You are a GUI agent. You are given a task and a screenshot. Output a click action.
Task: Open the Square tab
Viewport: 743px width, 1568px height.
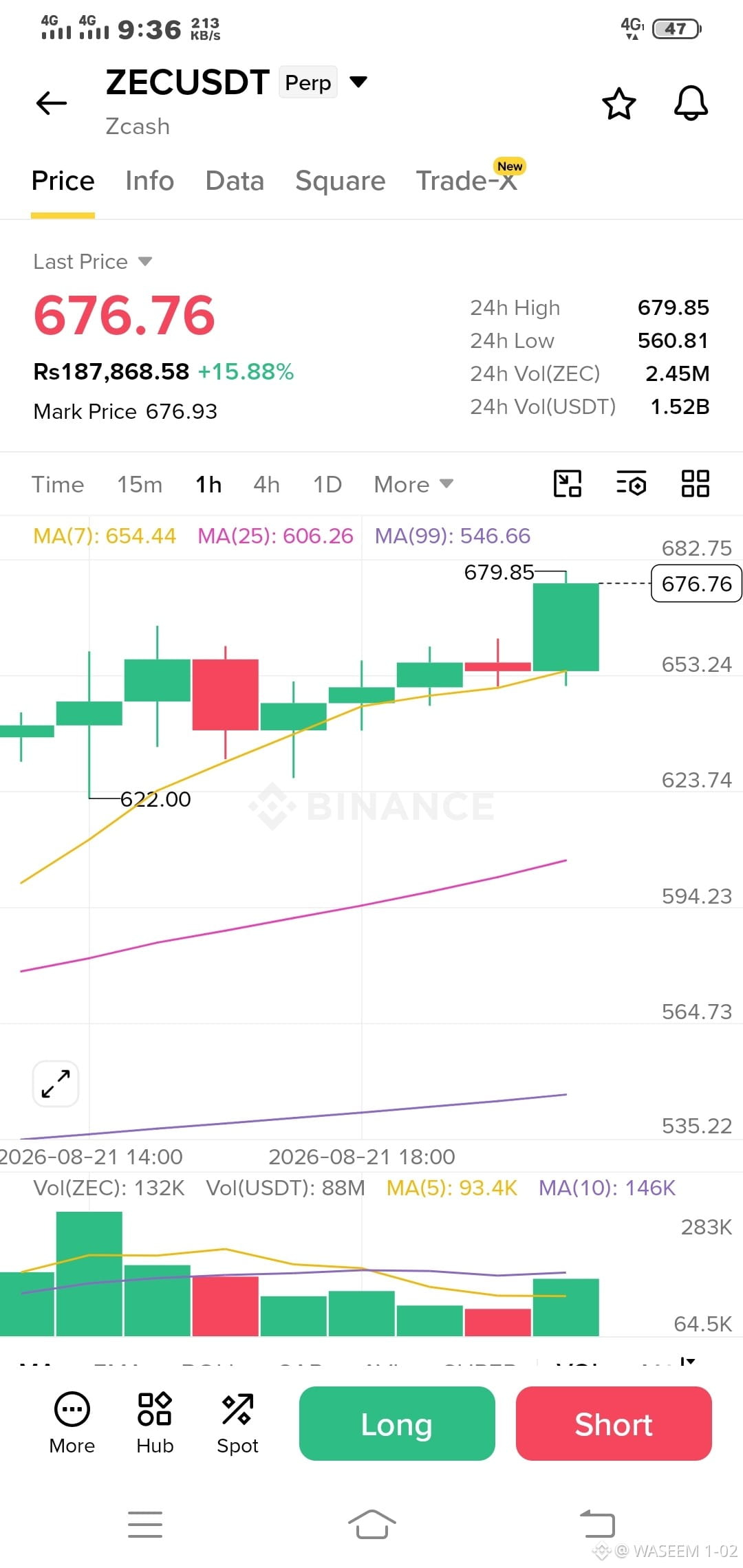coord(341,181)
